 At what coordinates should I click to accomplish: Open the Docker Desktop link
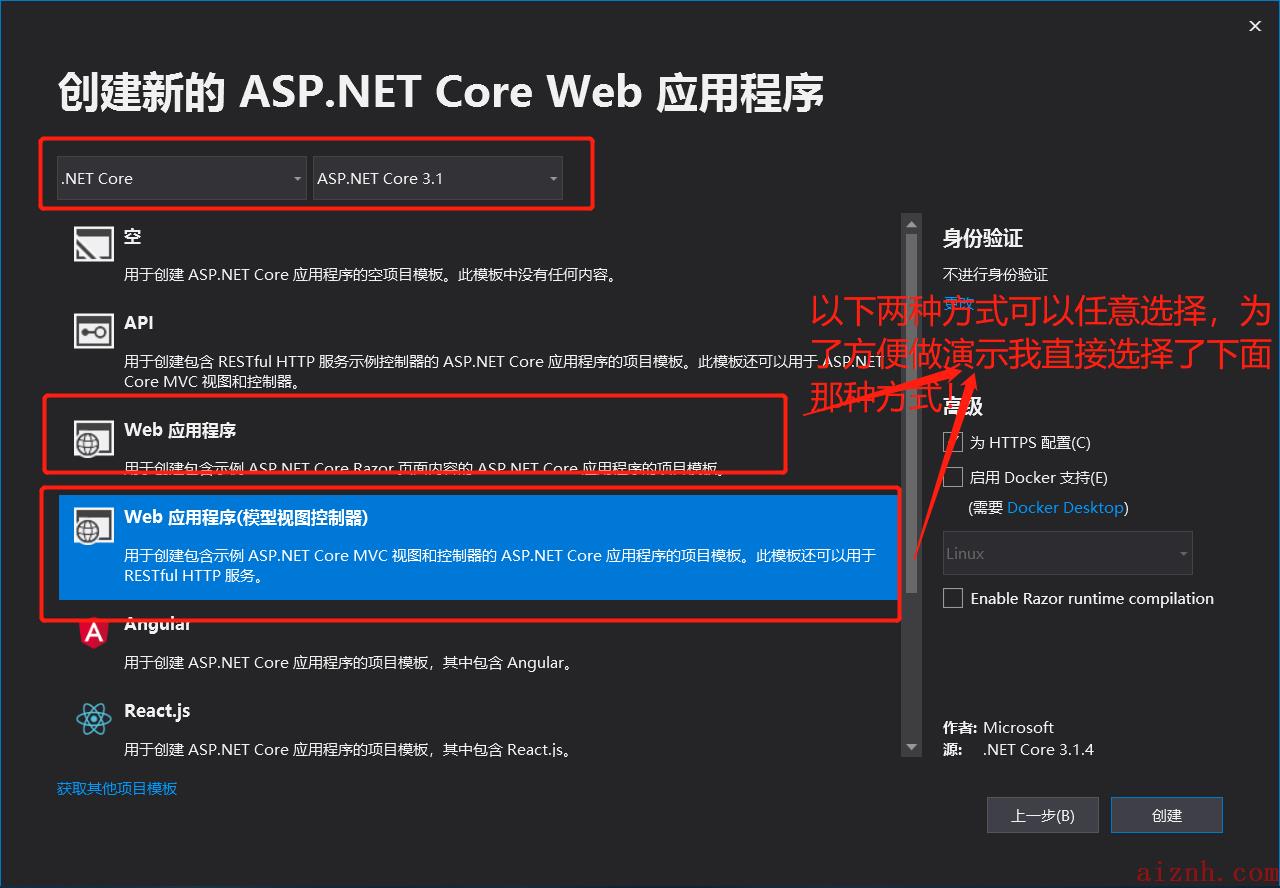coord(1065,507)
